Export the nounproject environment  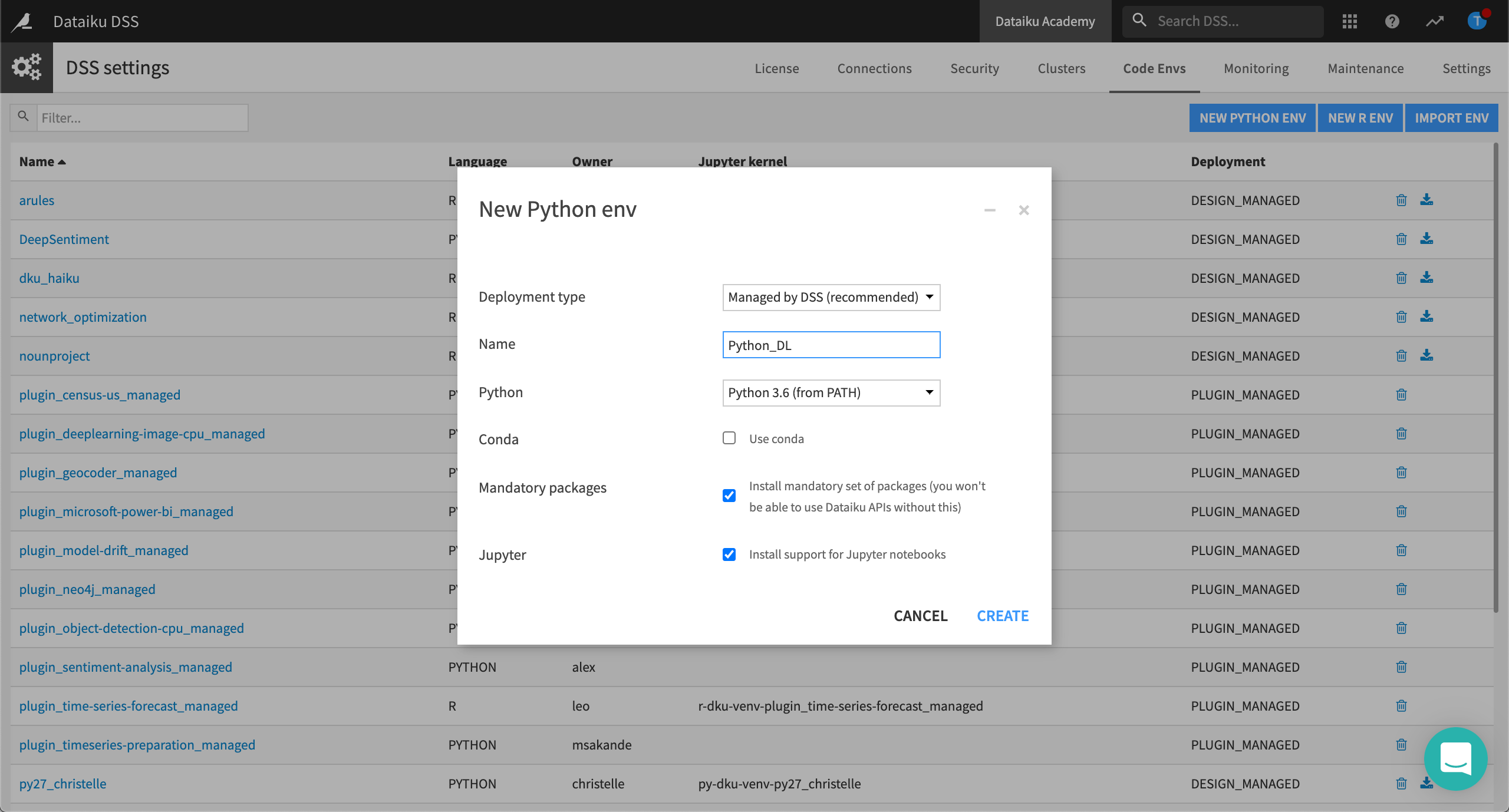pos(1426,355)
